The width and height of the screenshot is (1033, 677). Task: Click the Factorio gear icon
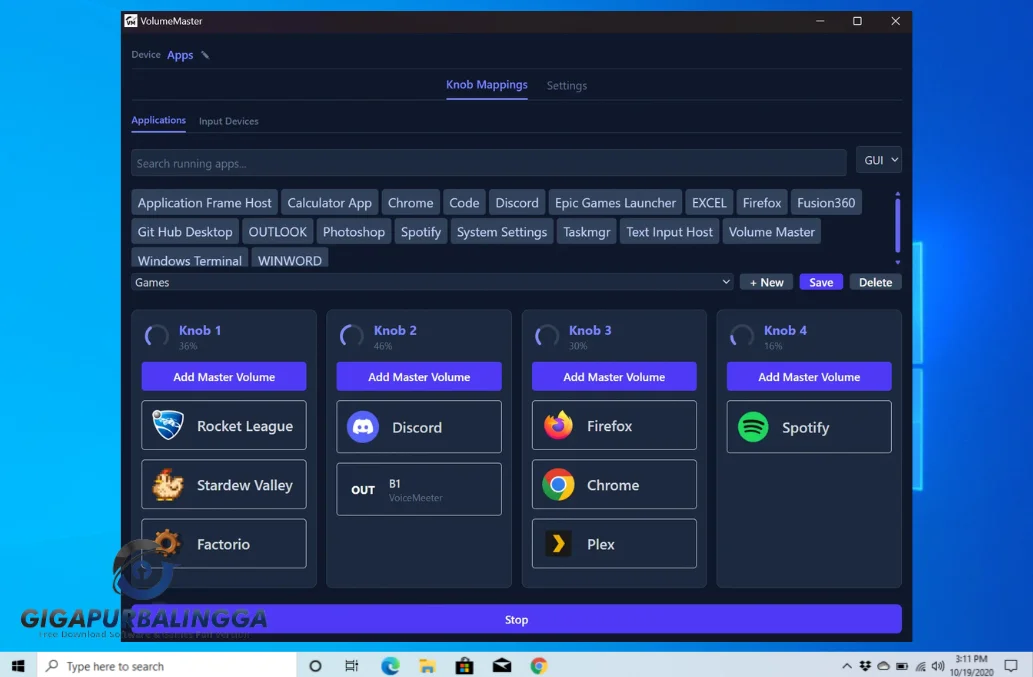tap(167, 544)
